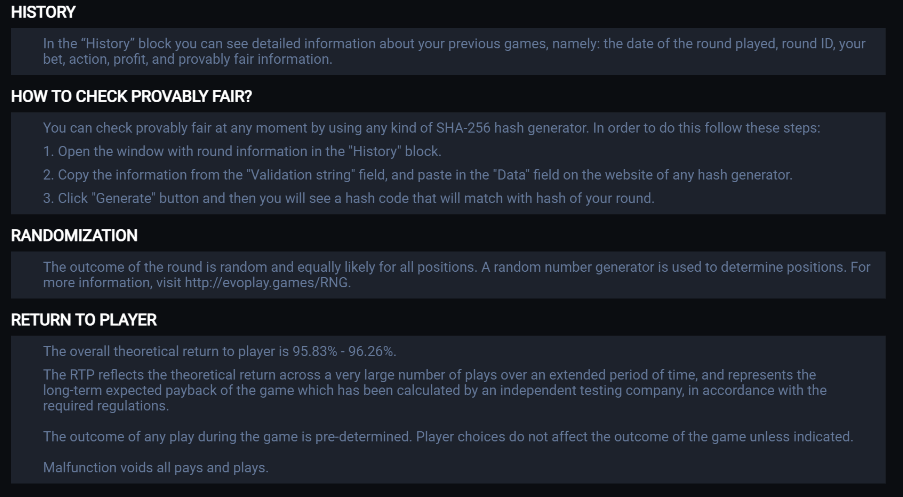
Task: Click the paragraph starting "The RTP reflects"
Action: (435, 391)
